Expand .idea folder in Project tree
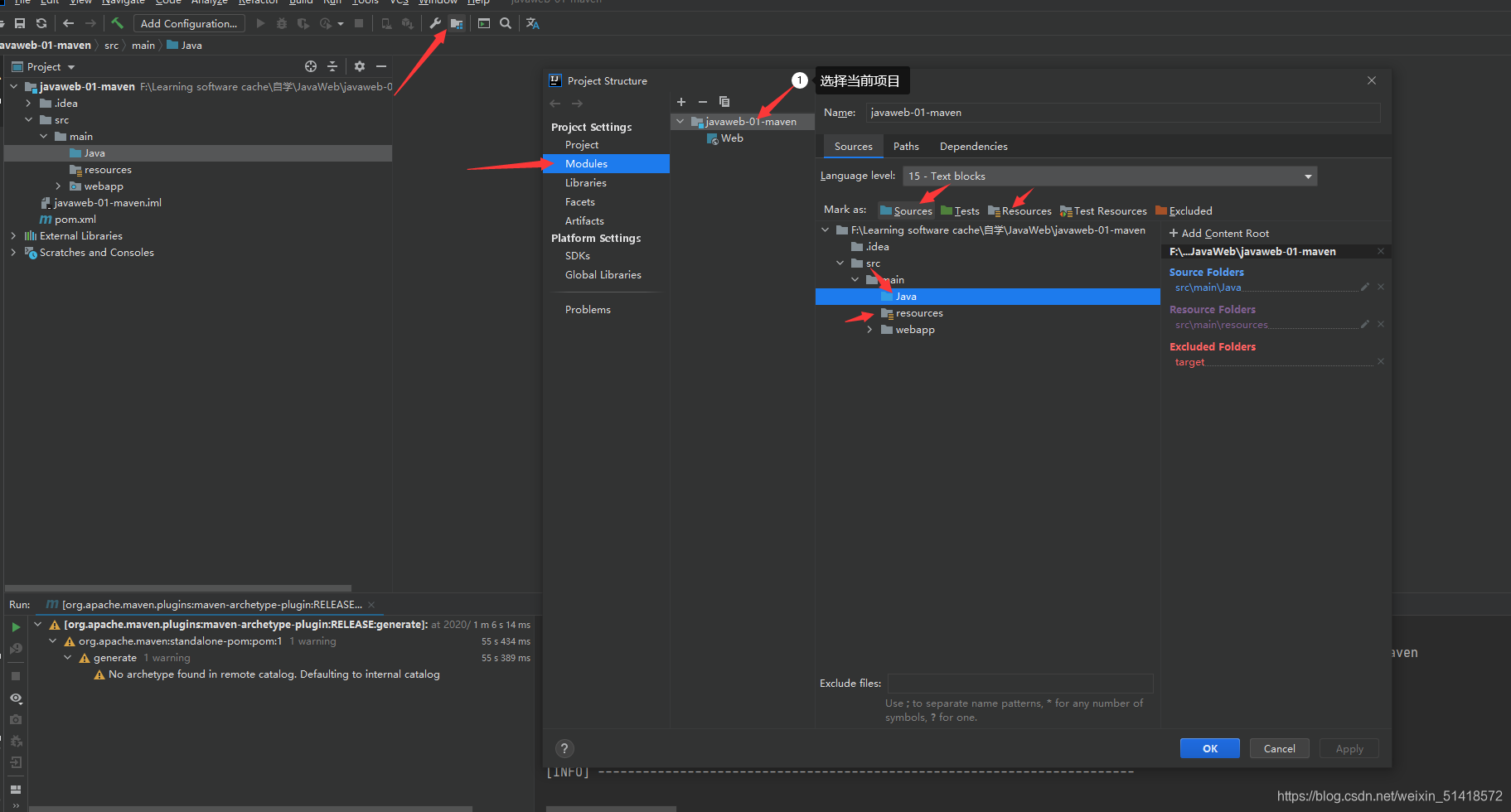This screenshot has width=1511, height=812. (x=29, y=103)
